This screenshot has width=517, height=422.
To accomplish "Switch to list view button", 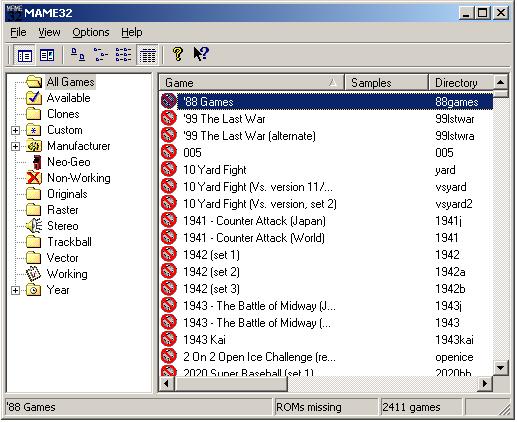I will click(123, 55).
